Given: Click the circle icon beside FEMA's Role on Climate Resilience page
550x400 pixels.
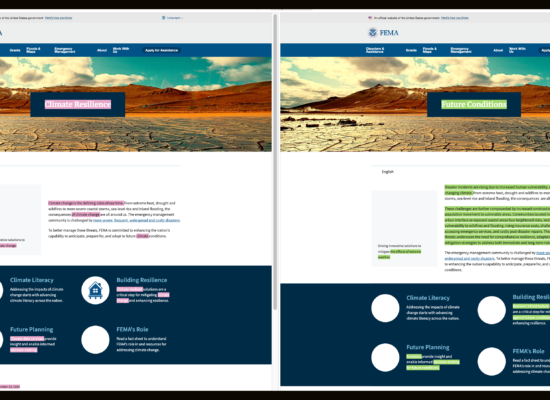Looking at the screenshot, I should (x=95, y=340).
